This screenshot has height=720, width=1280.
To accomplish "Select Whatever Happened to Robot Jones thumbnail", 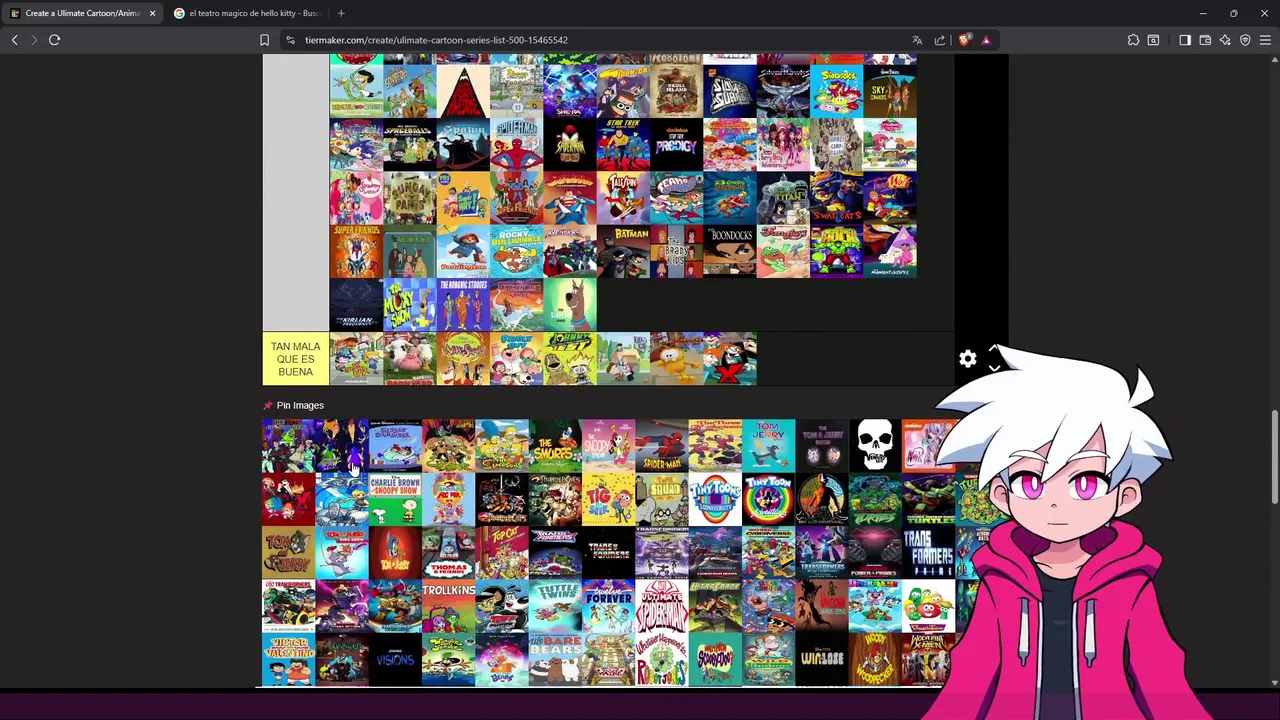I will coord(661,659).
